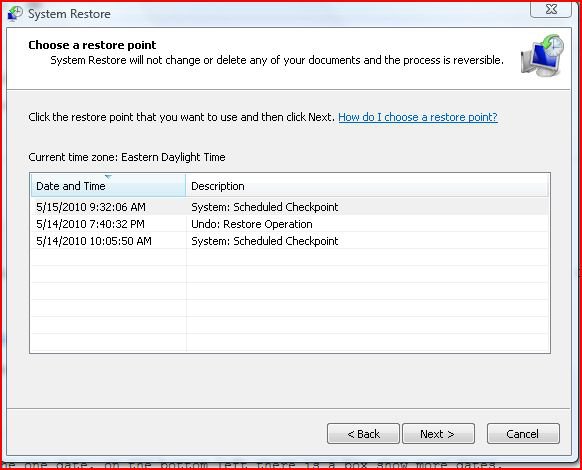Go to the previous step with Back

click(x=363, y=434)
